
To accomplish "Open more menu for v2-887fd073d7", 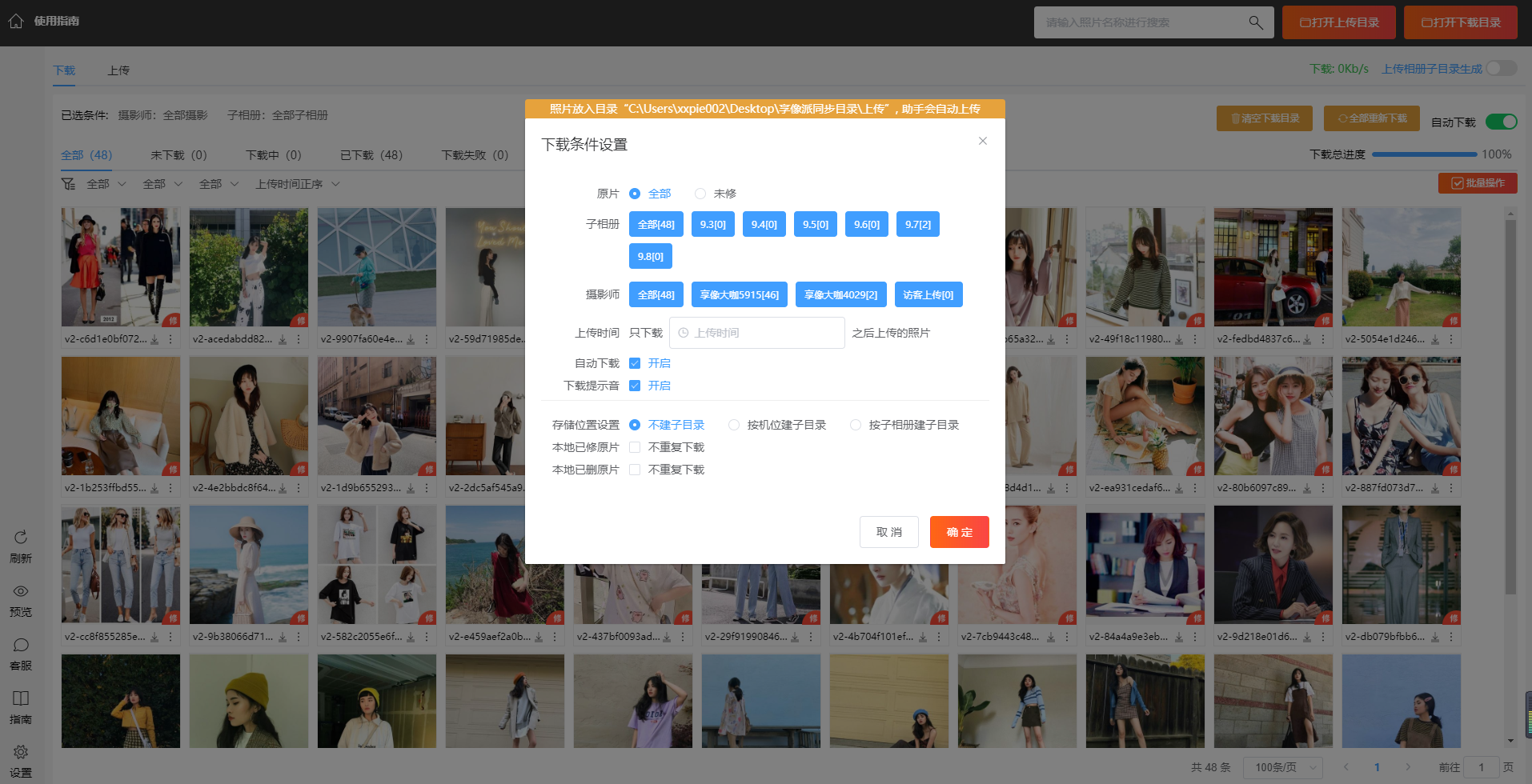I will [x=1451, y=488].
